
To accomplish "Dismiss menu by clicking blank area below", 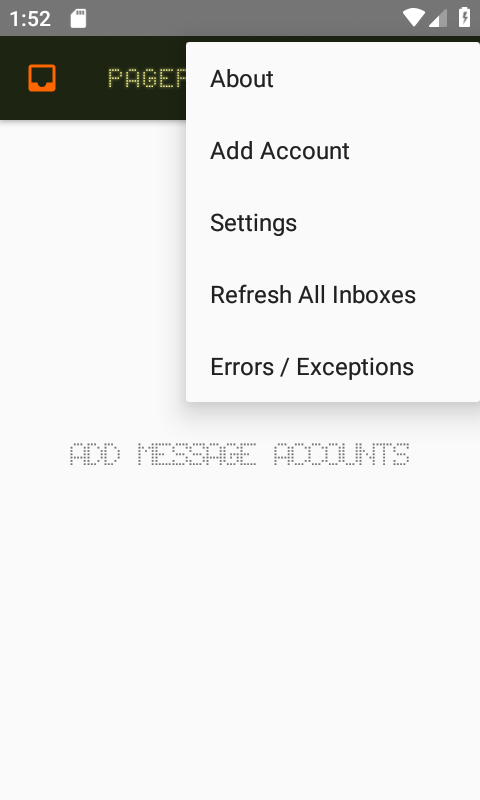I will (240, 638).
